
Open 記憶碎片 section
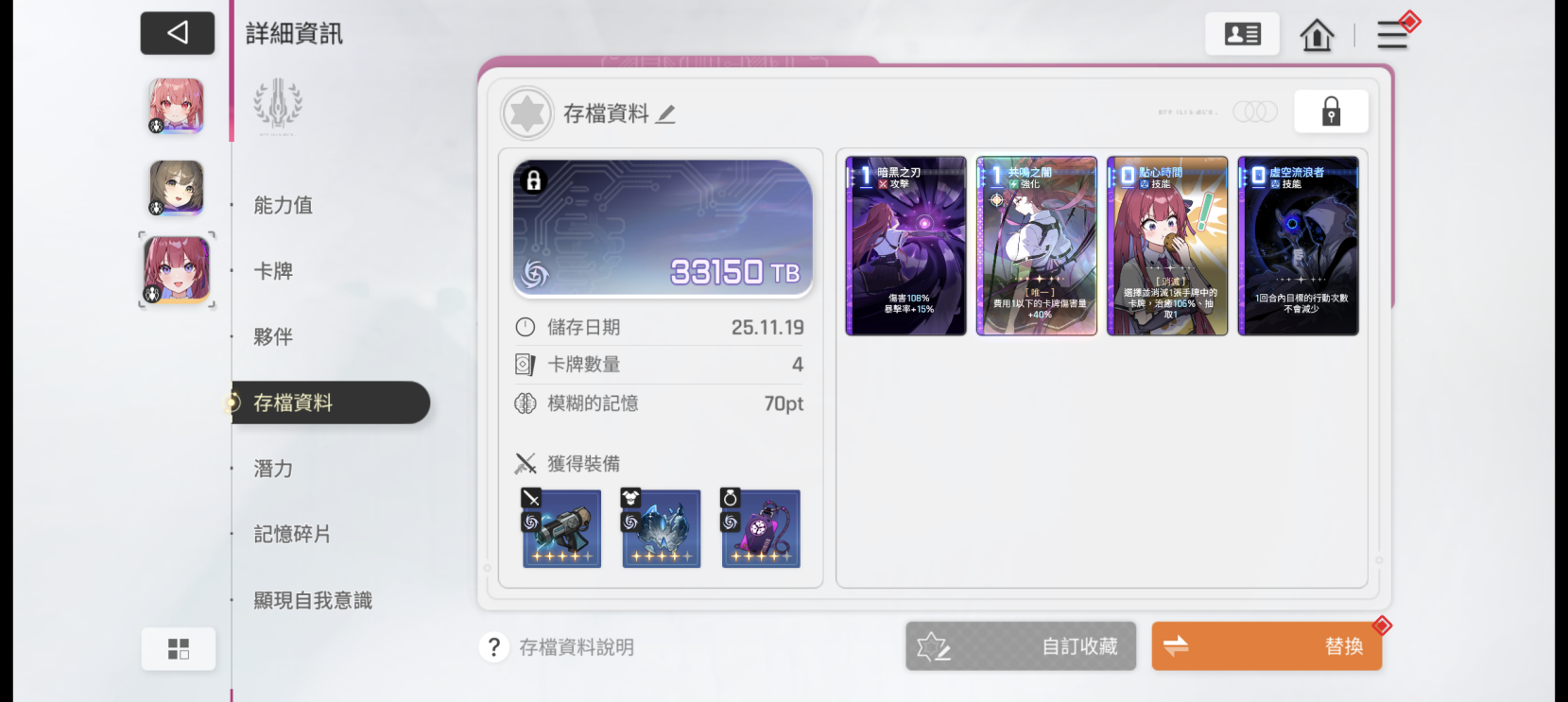tap(292, 534)
